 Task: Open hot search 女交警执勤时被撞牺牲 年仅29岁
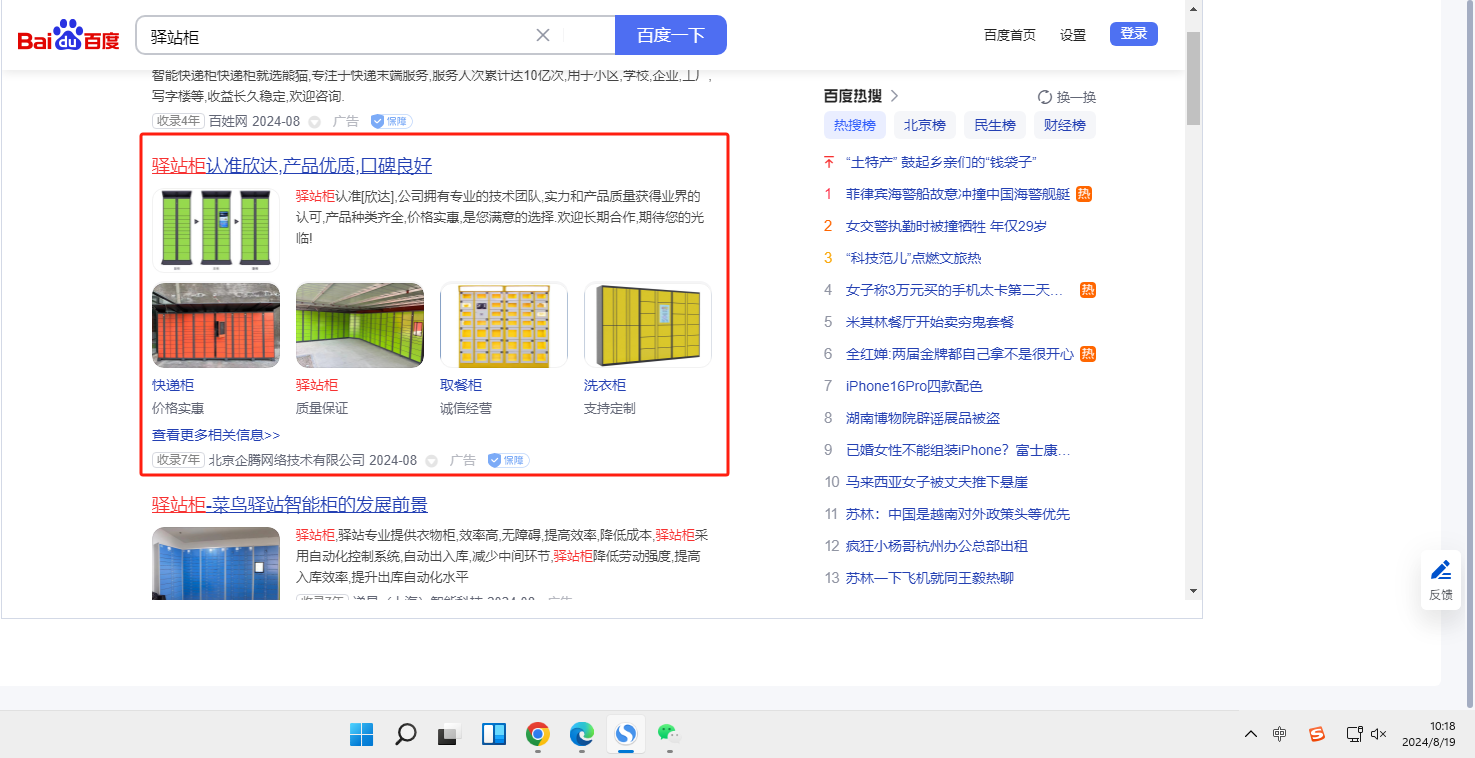click(x=946, y=226)
